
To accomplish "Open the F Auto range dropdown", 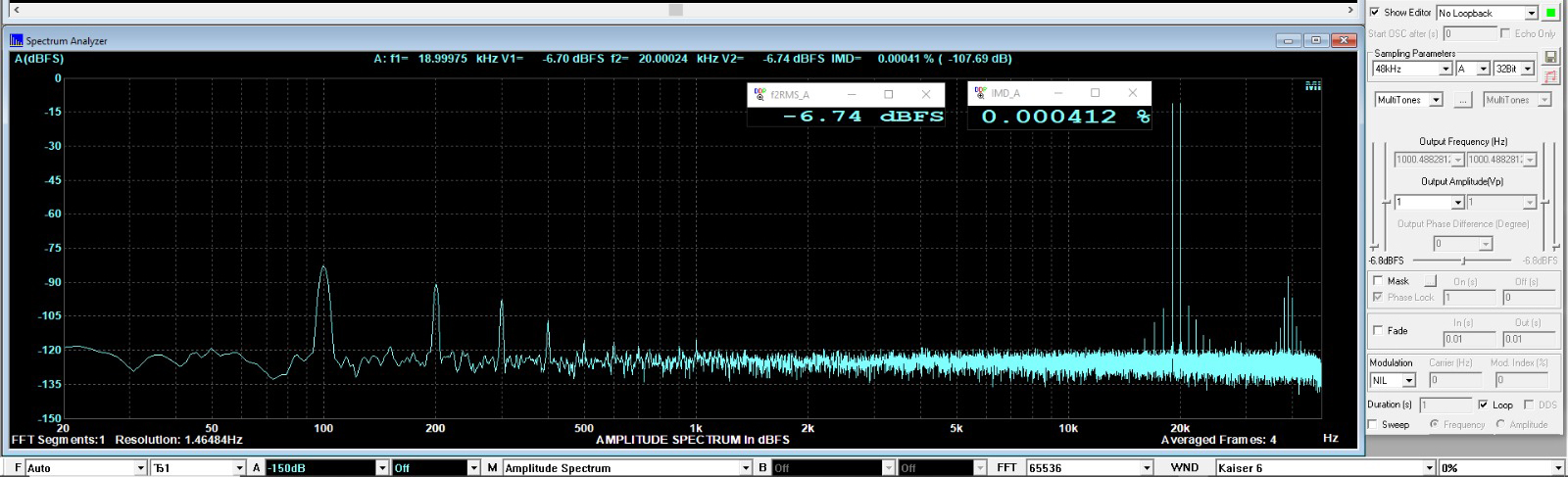I will click(141, 468).
